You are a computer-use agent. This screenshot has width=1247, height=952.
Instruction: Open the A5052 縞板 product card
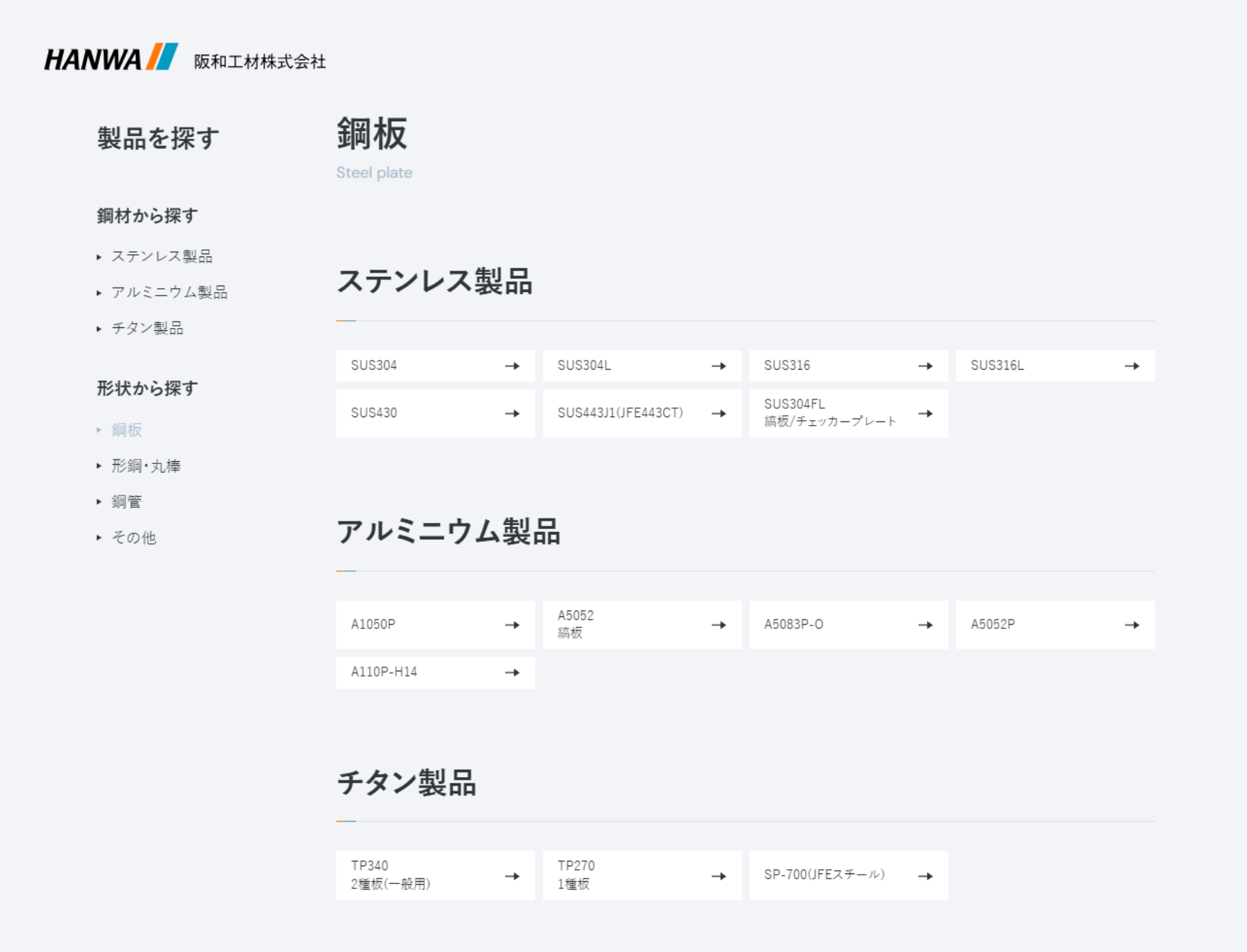(642, 625)
